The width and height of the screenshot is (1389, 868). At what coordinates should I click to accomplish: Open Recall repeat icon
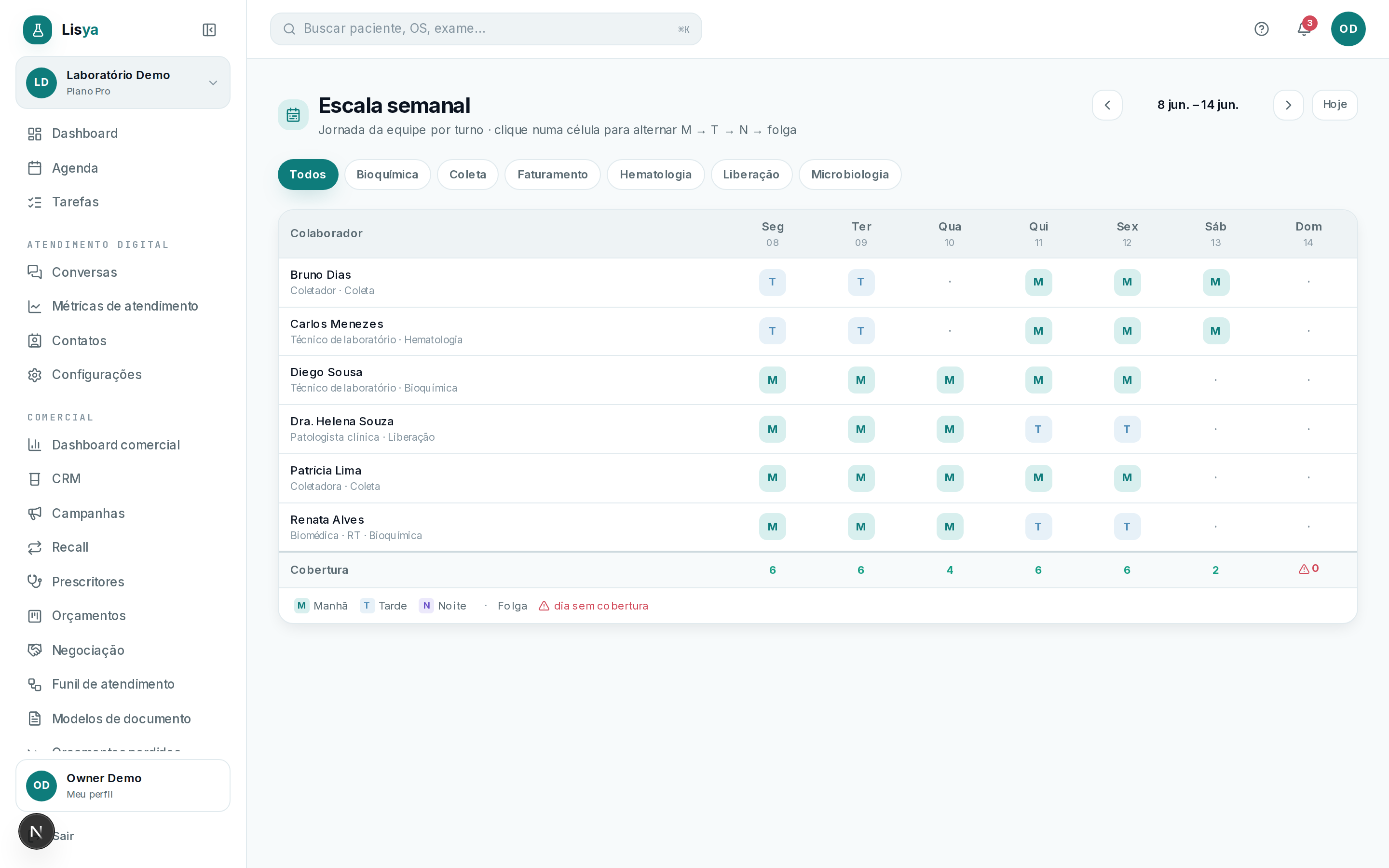[34, 547]
